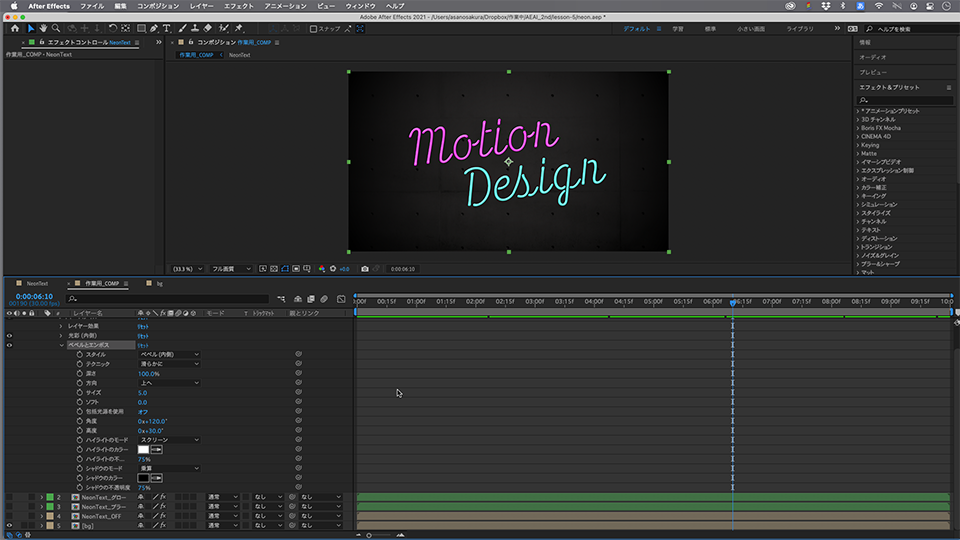Select the Brush tool

click(x=182, y=28)
